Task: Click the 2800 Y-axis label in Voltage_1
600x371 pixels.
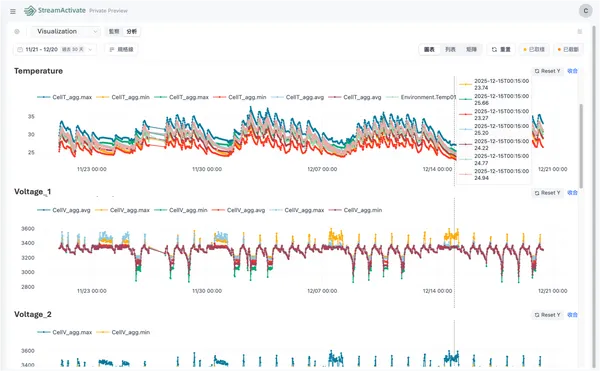Action: click(28, 287)
